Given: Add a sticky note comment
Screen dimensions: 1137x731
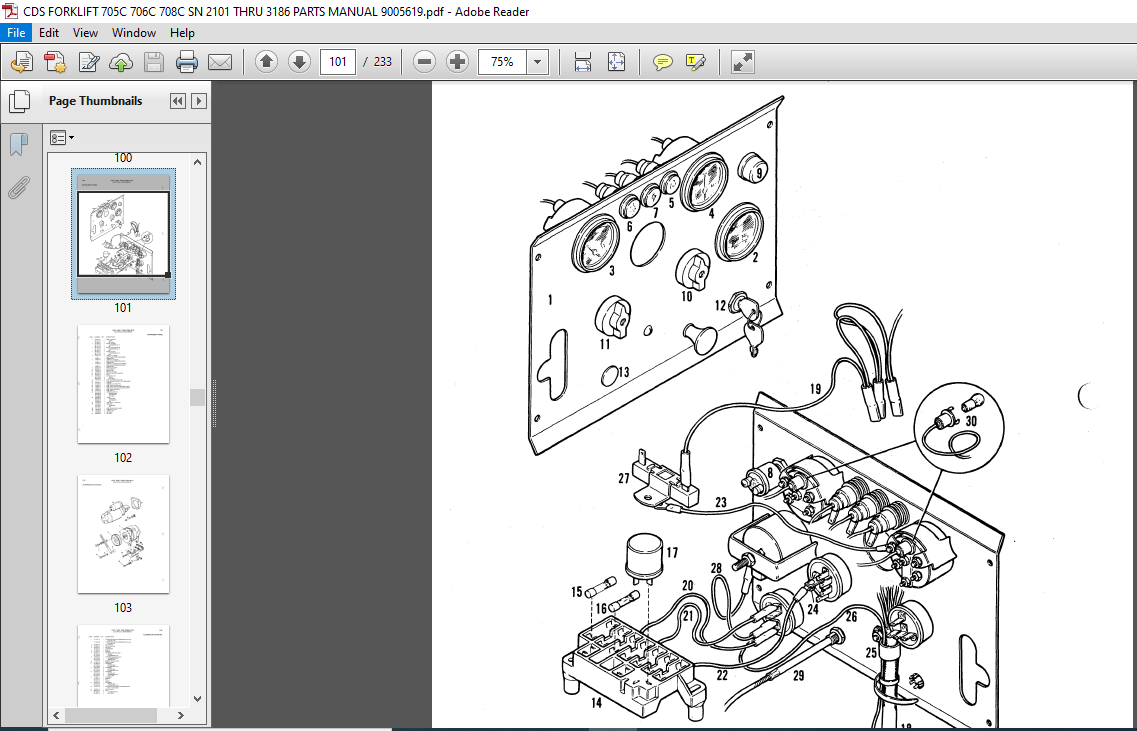Looking at the screenshot, I should pos(662,62).
